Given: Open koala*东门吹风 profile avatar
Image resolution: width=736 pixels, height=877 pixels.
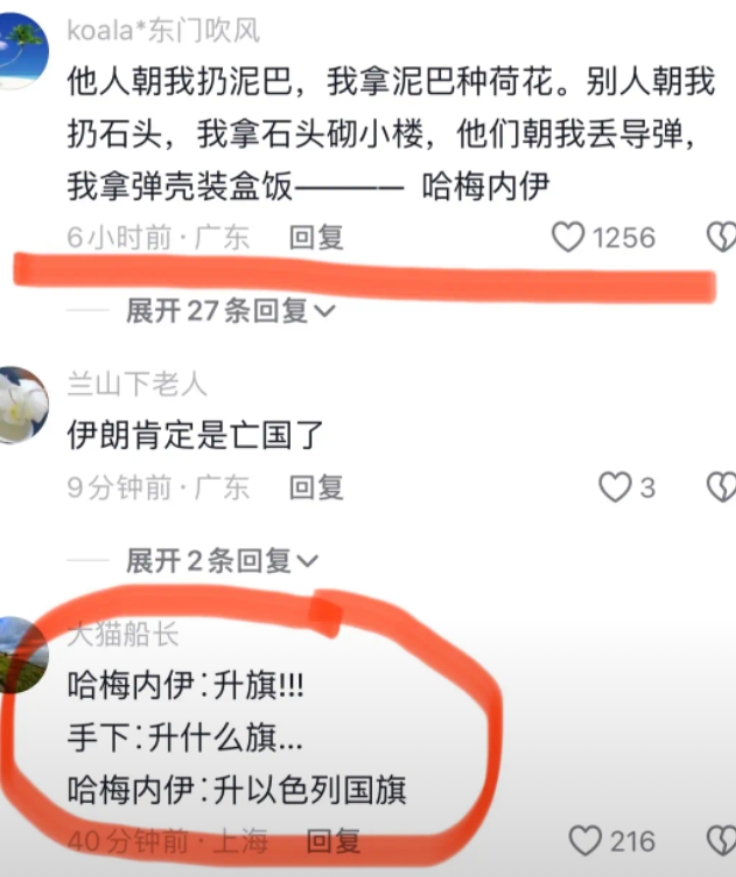Looking at the screenshot, I should pyautogui.click(x=22, y=51).
